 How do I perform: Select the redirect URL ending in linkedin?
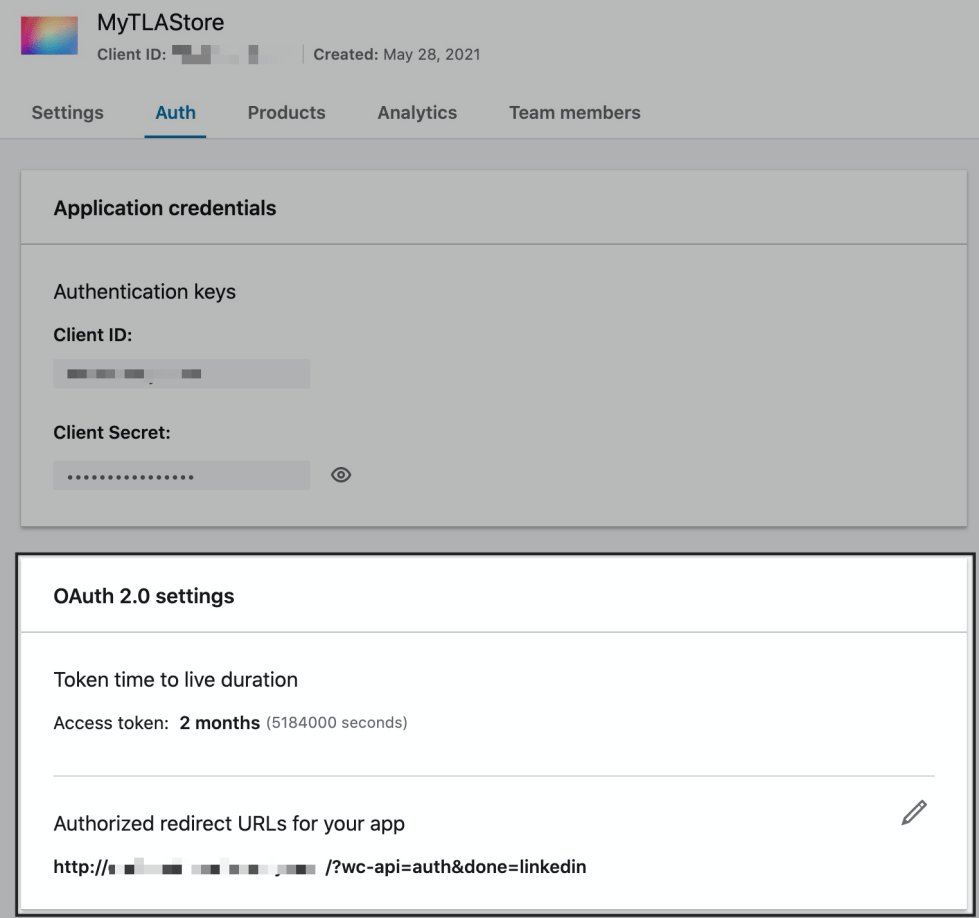tap(320, 867)
